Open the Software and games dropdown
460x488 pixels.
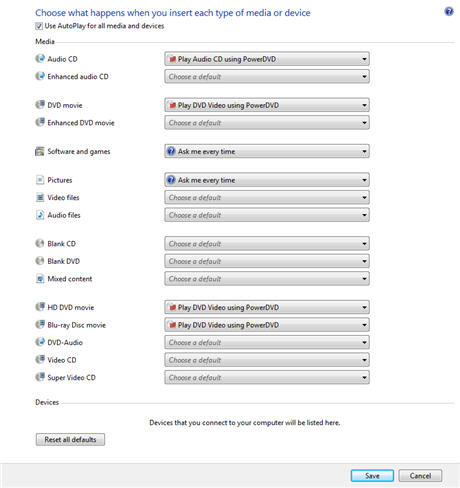(x=267, y=151)
